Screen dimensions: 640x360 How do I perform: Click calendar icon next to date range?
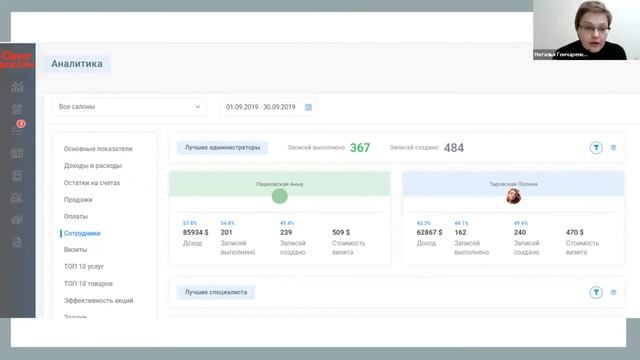(309, 107)
